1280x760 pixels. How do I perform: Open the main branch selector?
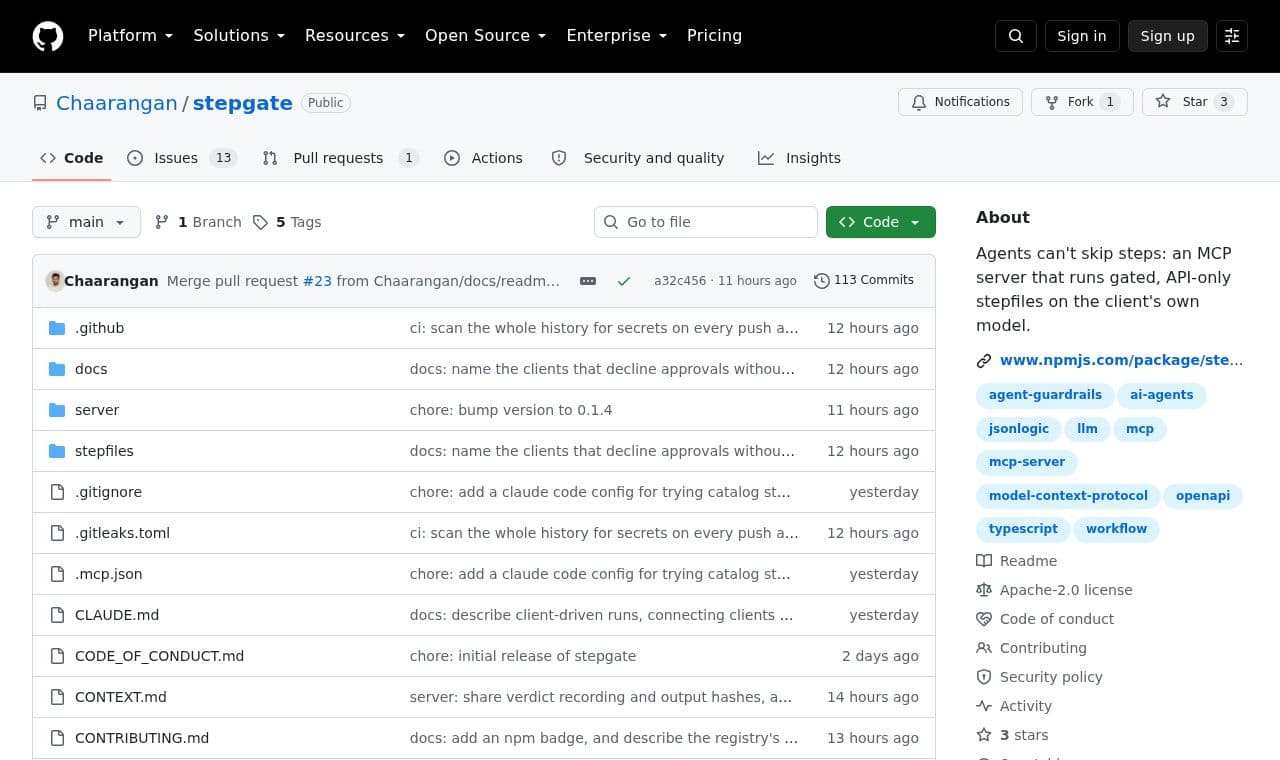click(x=86, y=222)
